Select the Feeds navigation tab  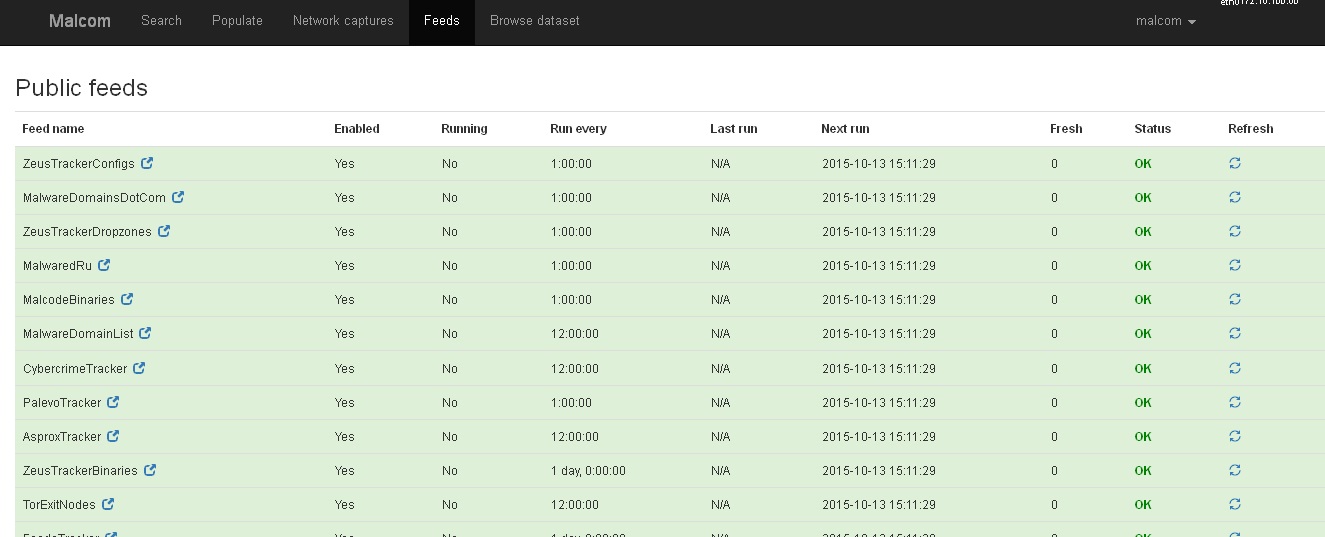point(441,21)
